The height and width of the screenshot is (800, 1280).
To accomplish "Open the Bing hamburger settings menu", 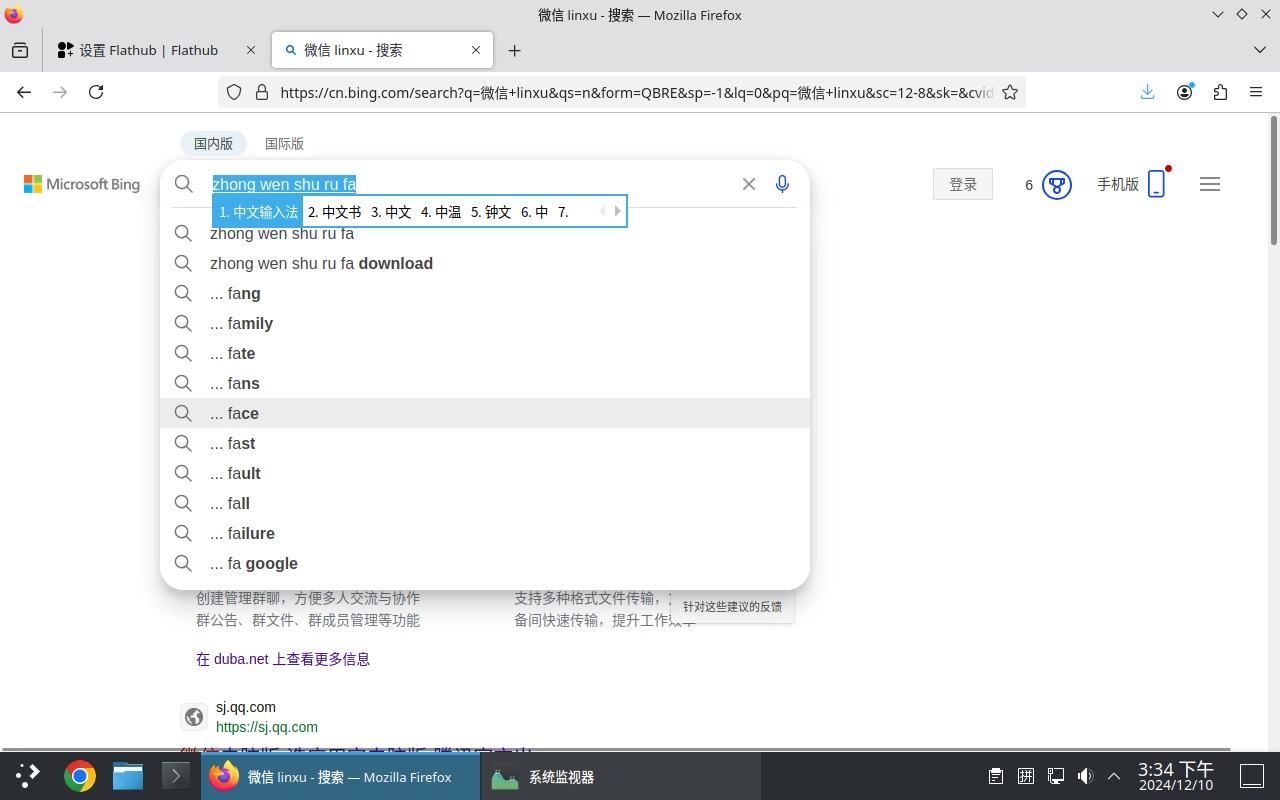I will click(x=1210, y=184).
